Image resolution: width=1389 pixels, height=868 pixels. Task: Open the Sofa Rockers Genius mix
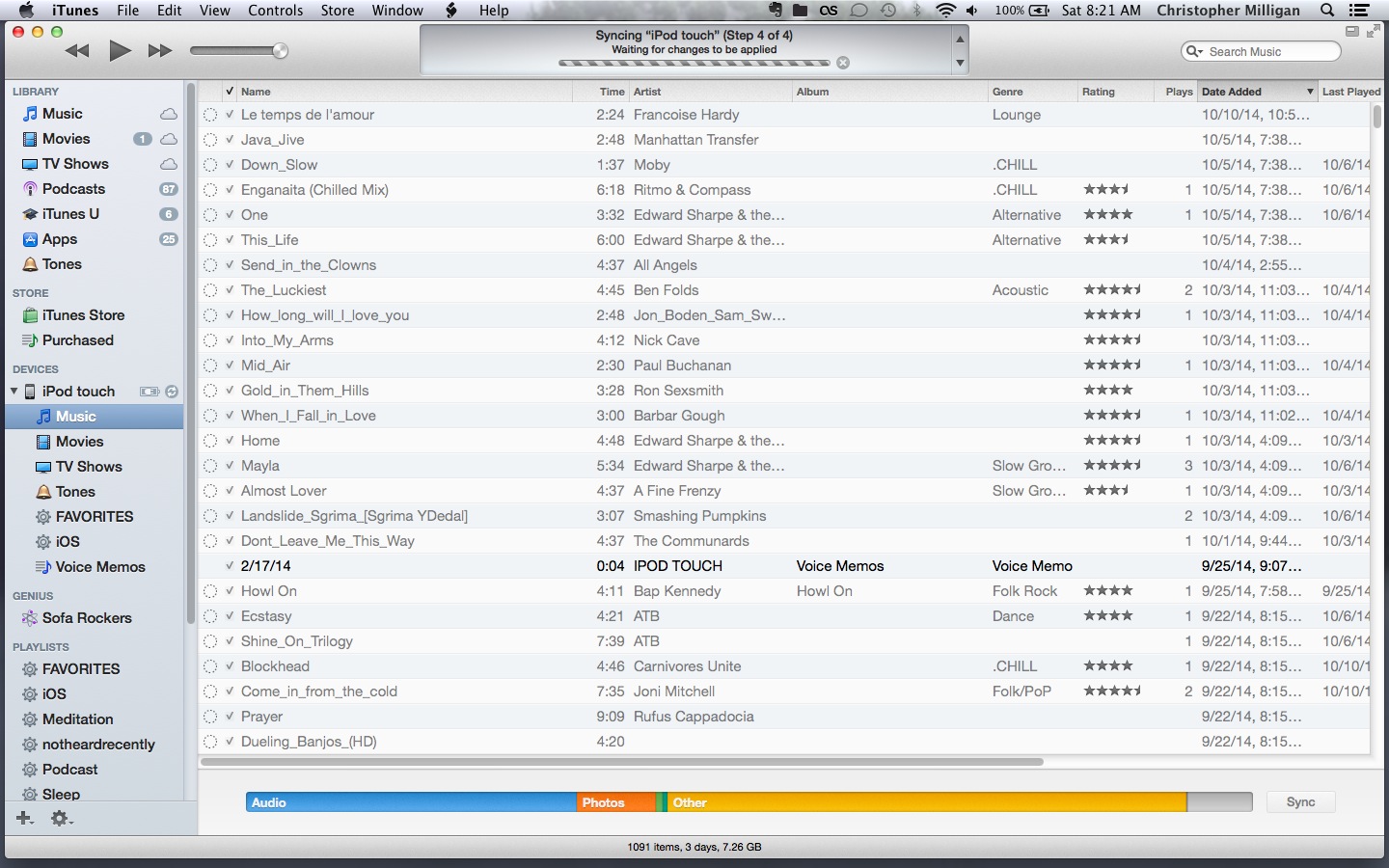click(x=87, y=618)
